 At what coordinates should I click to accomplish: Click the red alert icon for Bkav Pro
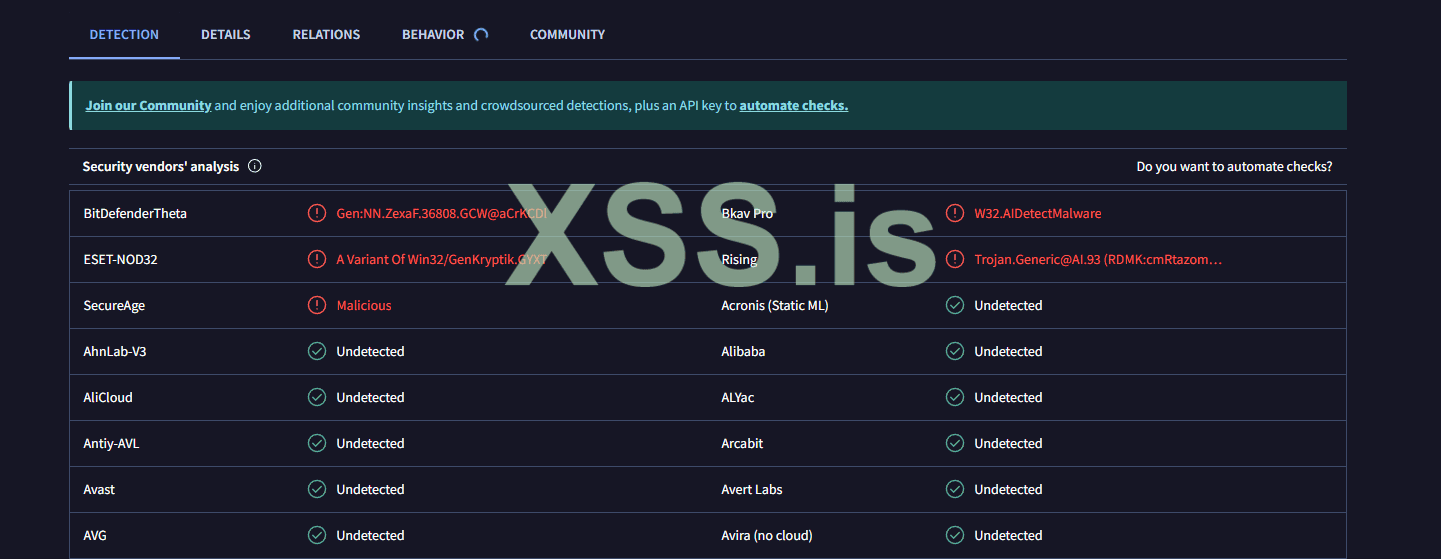click(x=955, y=213)
